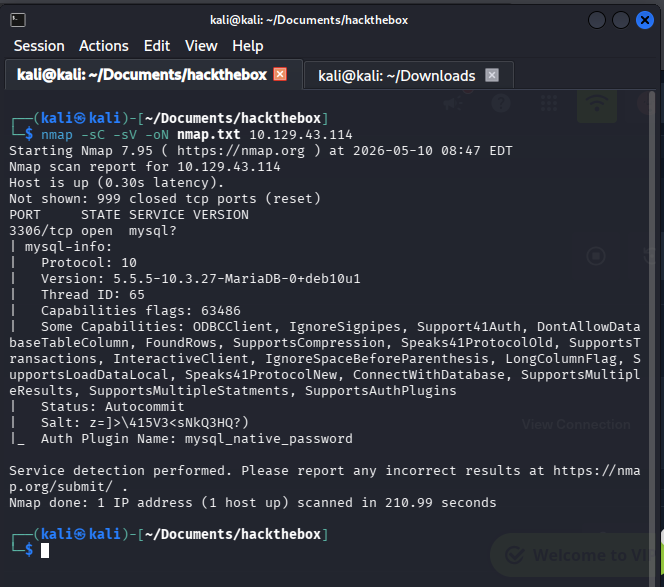Click the minimize circle button in the title bar

click(x=597, y=20)
